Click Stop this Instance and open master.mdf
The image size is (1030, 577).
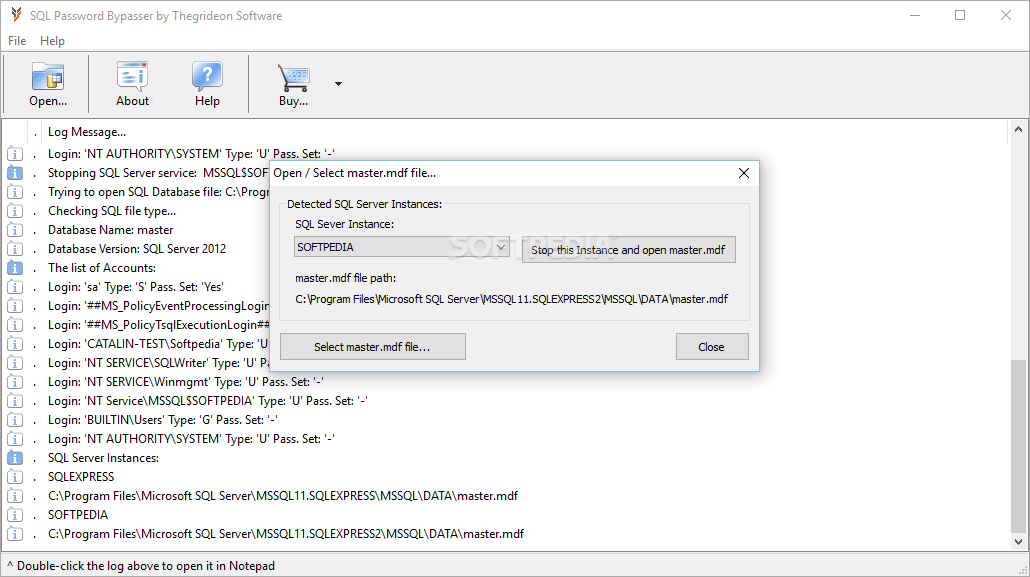coord(628,250)
